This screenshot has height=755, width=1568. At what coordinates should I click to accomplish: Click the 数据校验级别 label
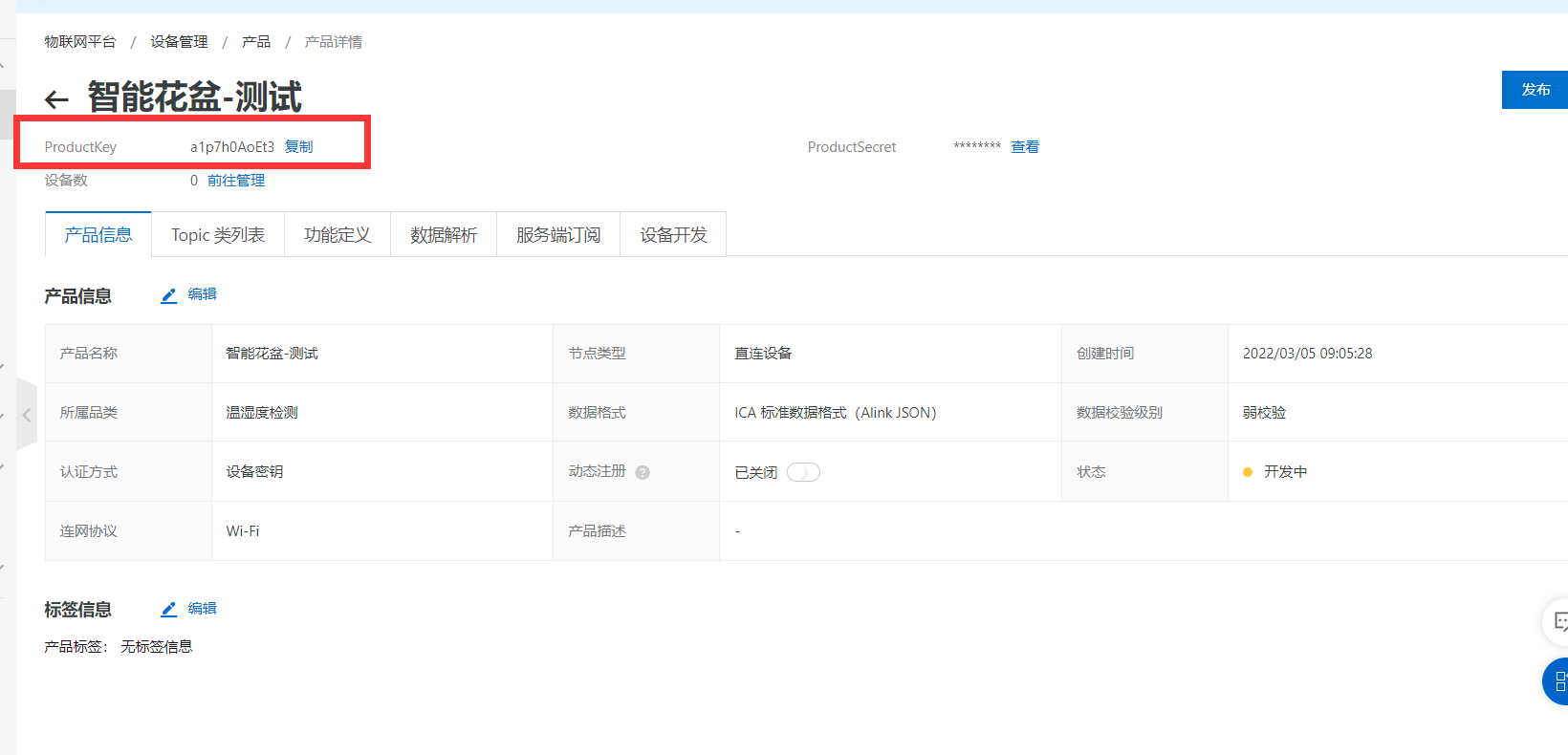tap(1121, 413)
